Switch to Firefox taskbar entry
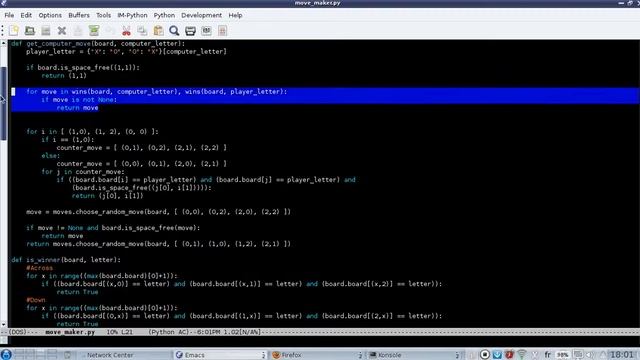640x360 pixels. 317,355
